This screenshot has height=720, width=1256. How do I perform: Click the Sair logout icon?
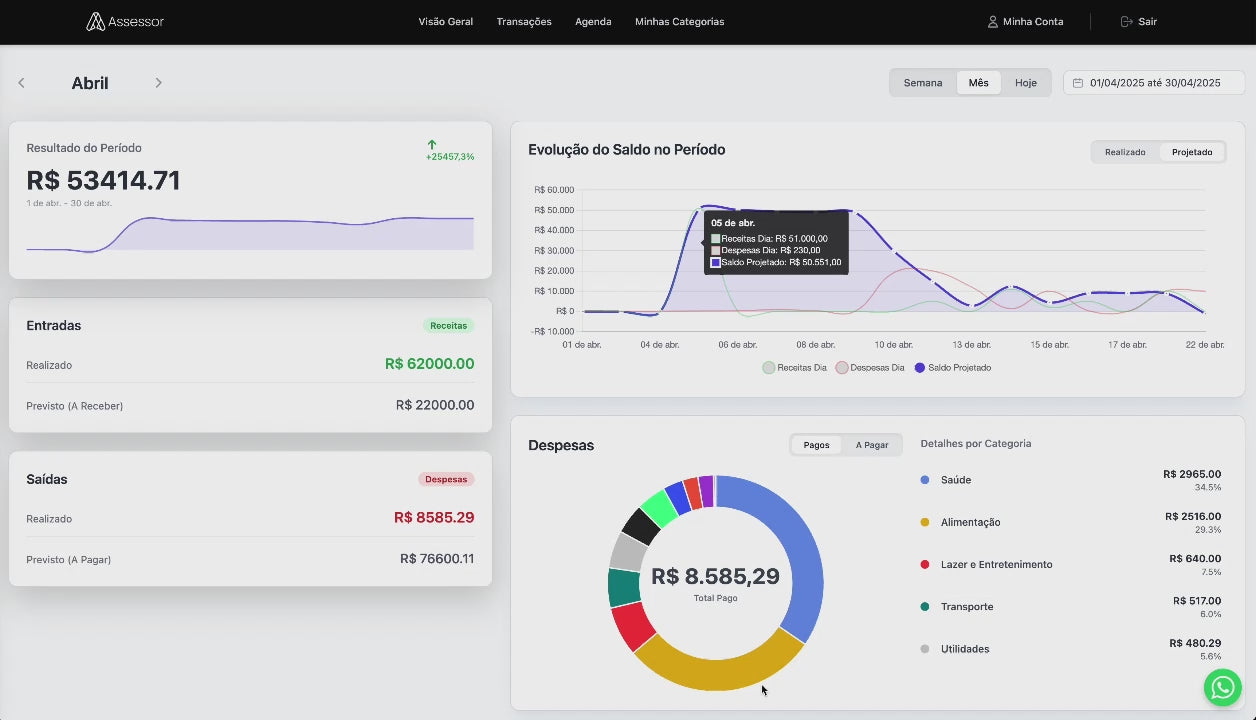click(1126, 22)
